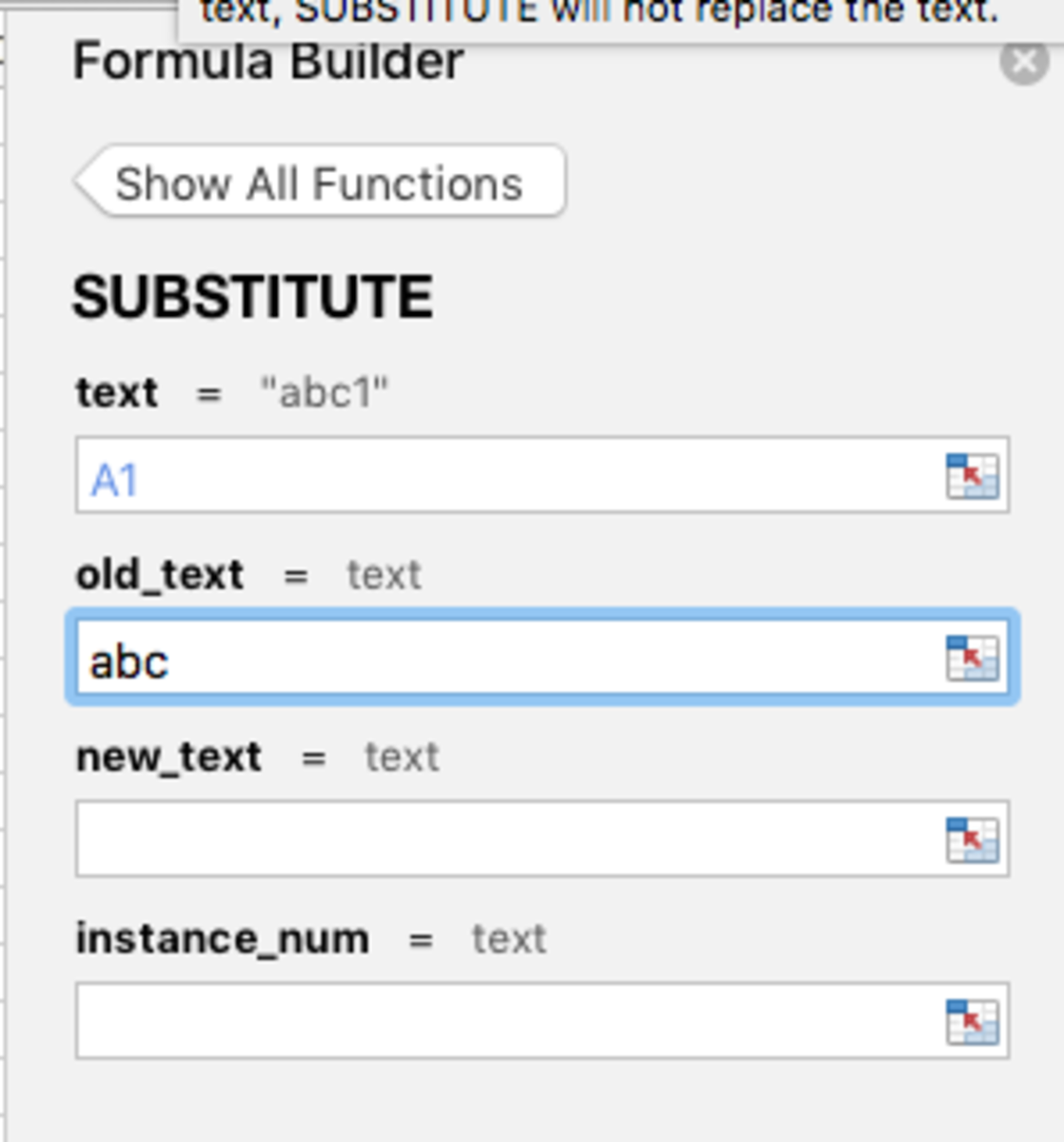
Task: Click the SUBSTITUTE tooltip text at top
Action: (600, 11)
